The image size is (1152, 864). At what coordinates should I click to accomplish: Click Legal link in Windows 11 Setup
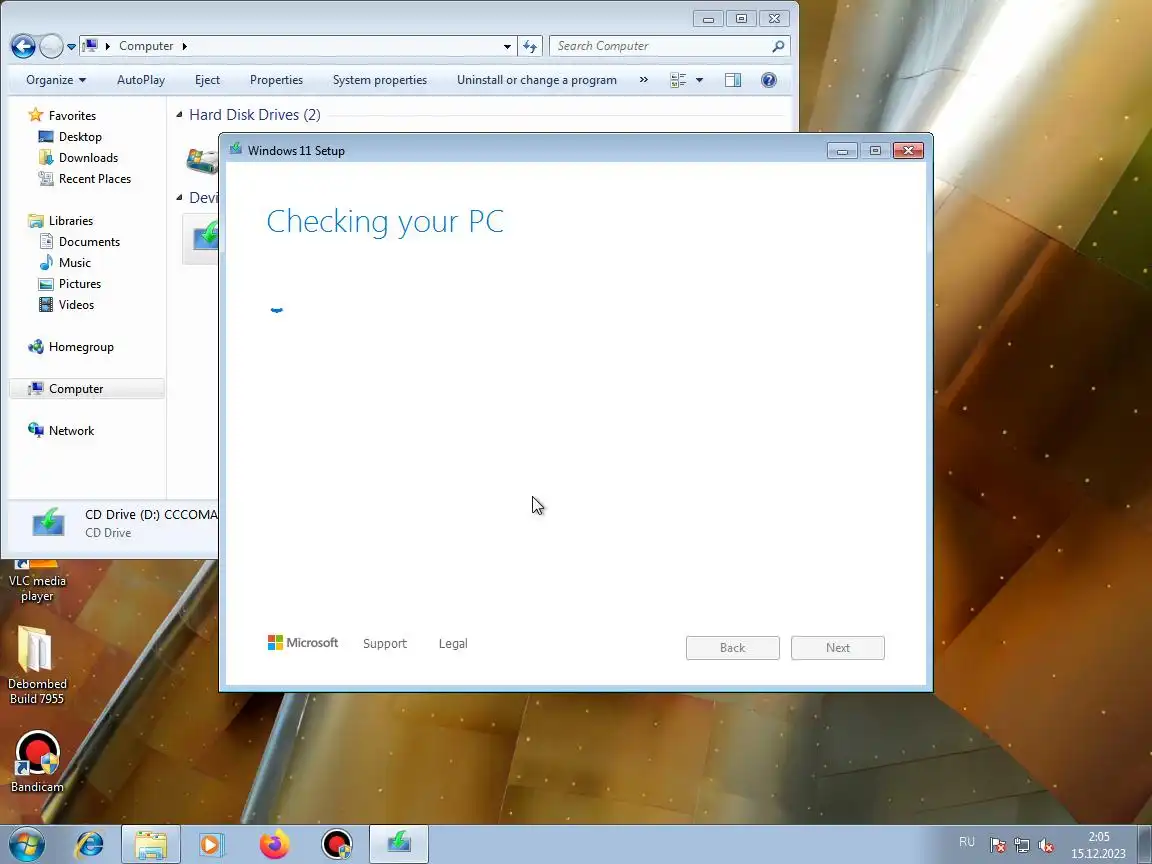tap(453, 644)
